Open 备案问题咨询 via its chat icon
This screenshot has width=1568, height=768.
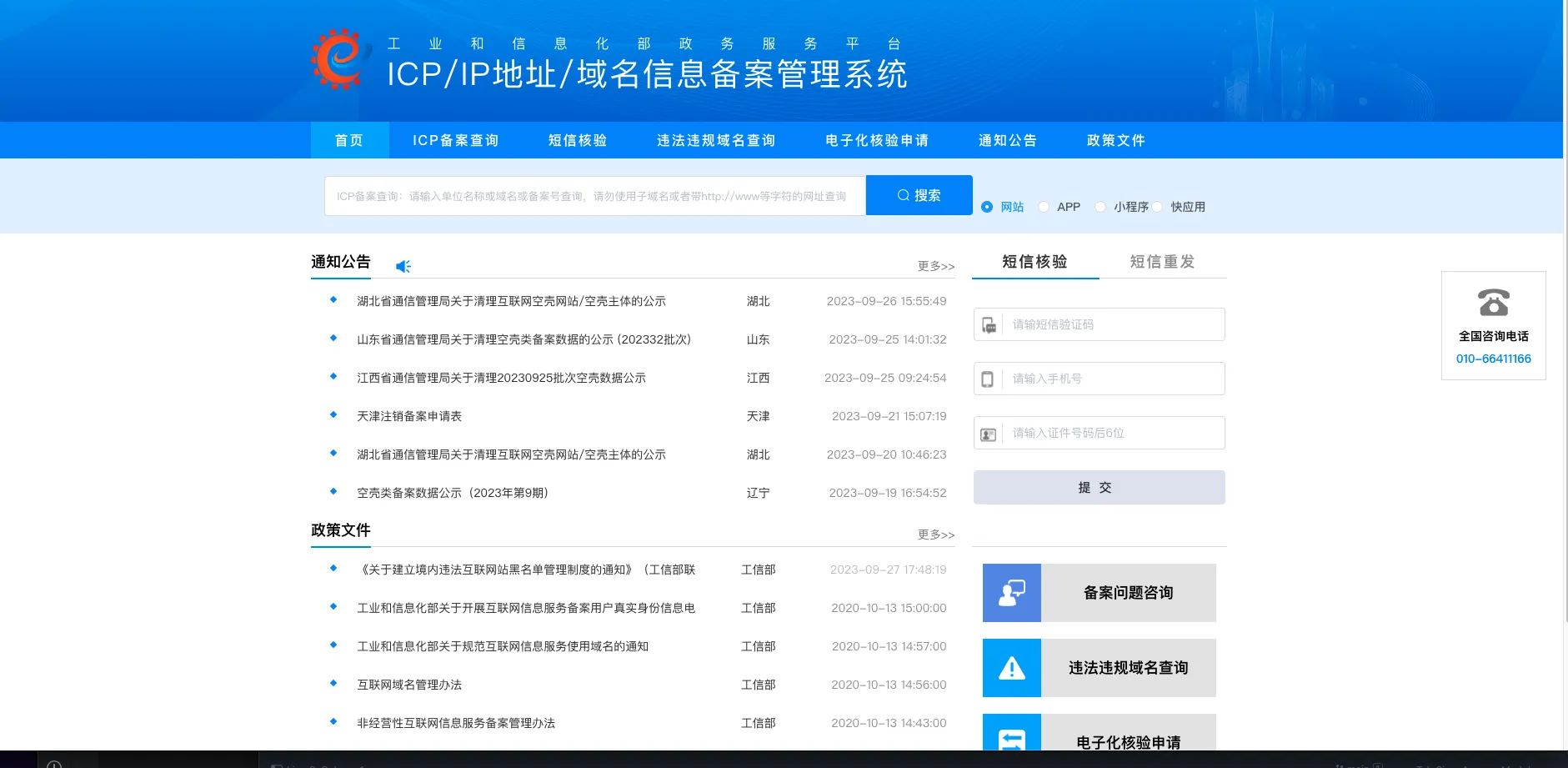click(1011, 592)
